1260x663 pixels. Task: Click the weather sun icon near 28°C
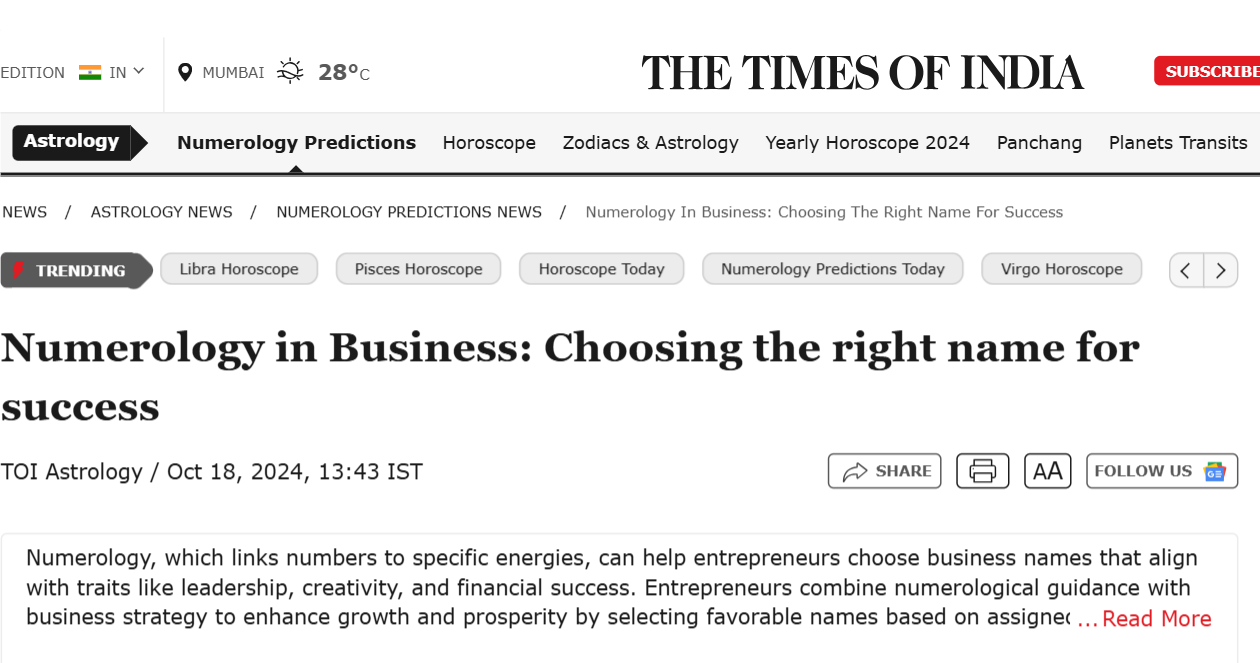coord(290,70)
